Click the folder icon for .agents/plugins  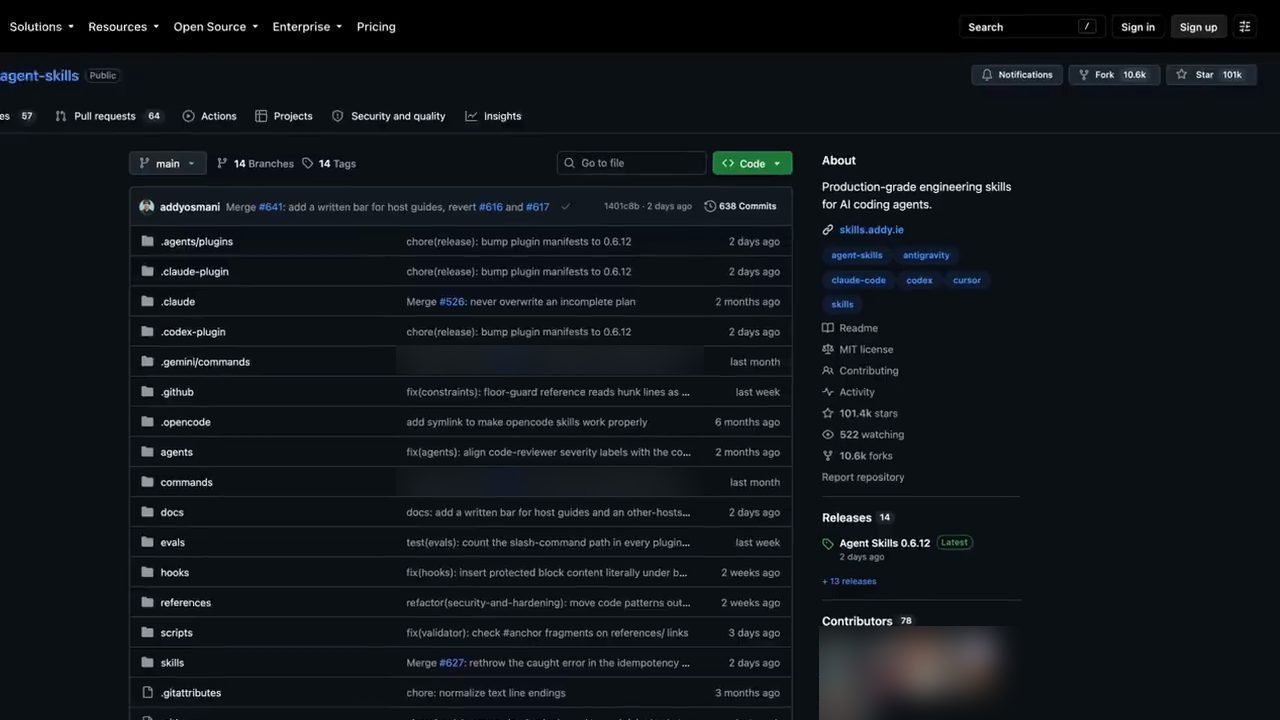[147, 241]
